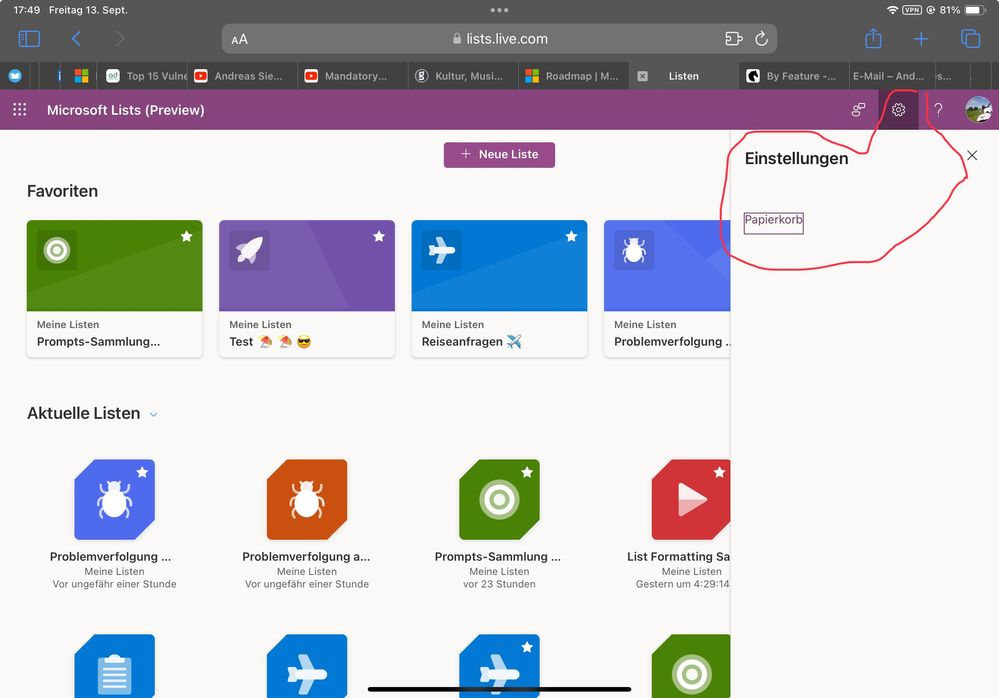
Task: Tap the battery indicator in the status bar
Action: coord(975,10)
